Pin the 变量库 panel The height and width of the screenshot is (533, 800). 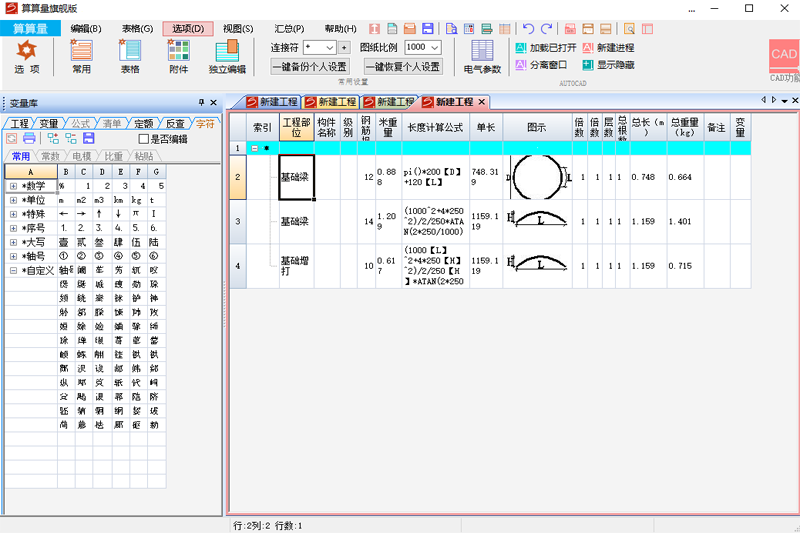pos(200,102)
